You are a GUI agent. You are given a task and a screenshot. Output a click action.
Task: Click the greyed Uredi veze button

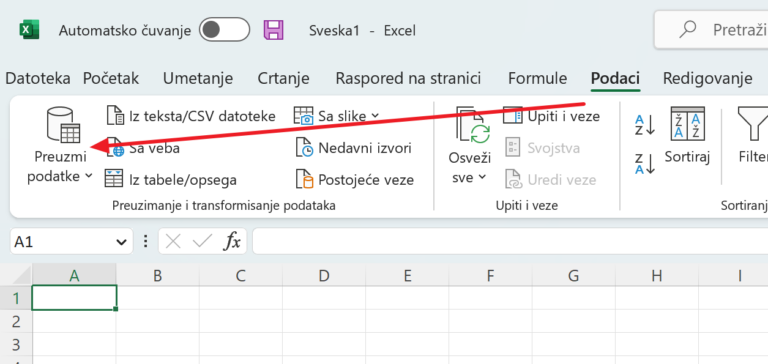coord(551,180)
